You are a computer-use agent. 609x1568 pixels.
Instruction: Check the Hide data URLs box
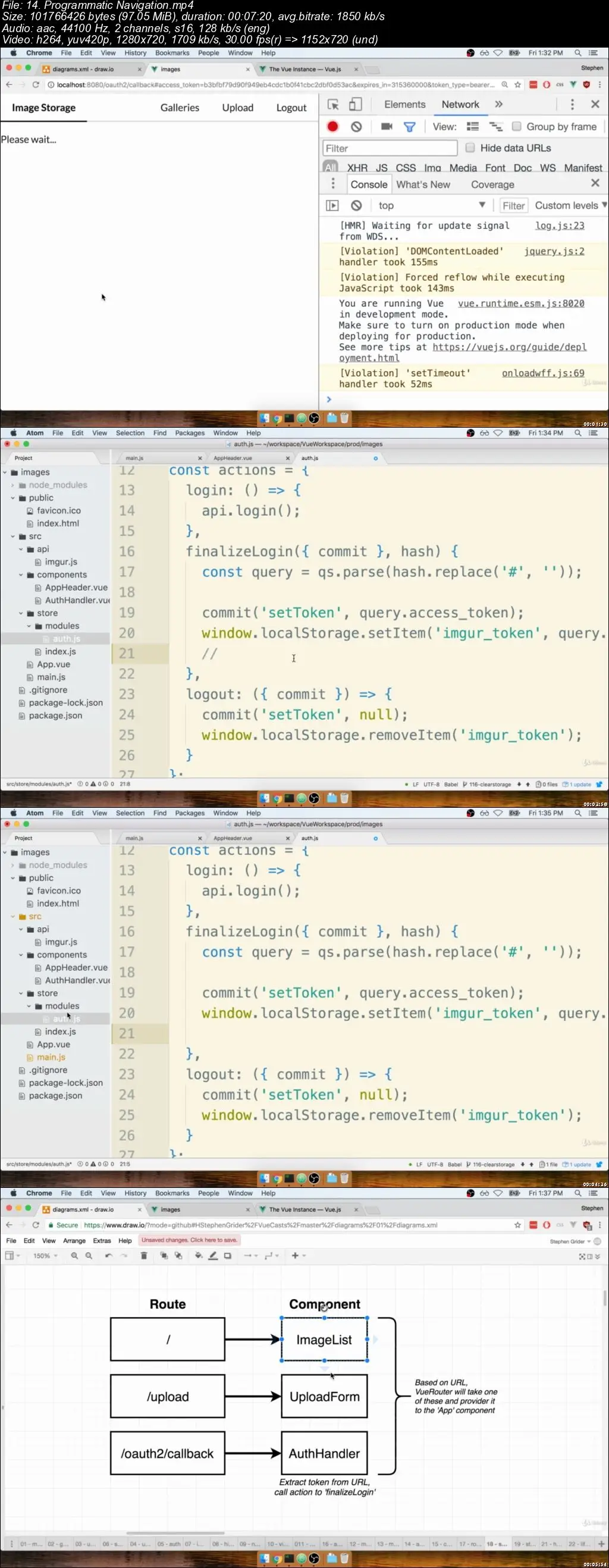point(470,148)
